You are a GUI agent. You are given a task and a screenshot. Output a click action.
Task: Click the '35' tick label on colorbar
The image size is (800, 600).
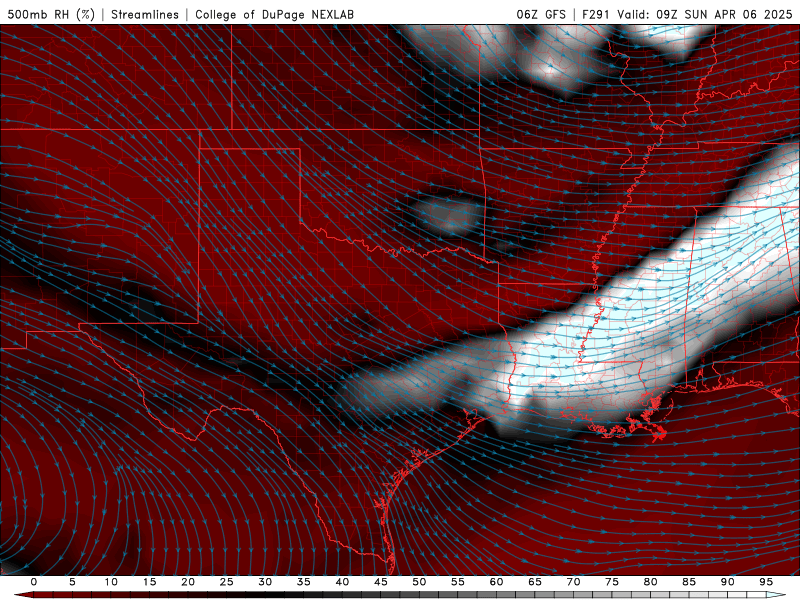pyautogui.click(x=304, y=582)
